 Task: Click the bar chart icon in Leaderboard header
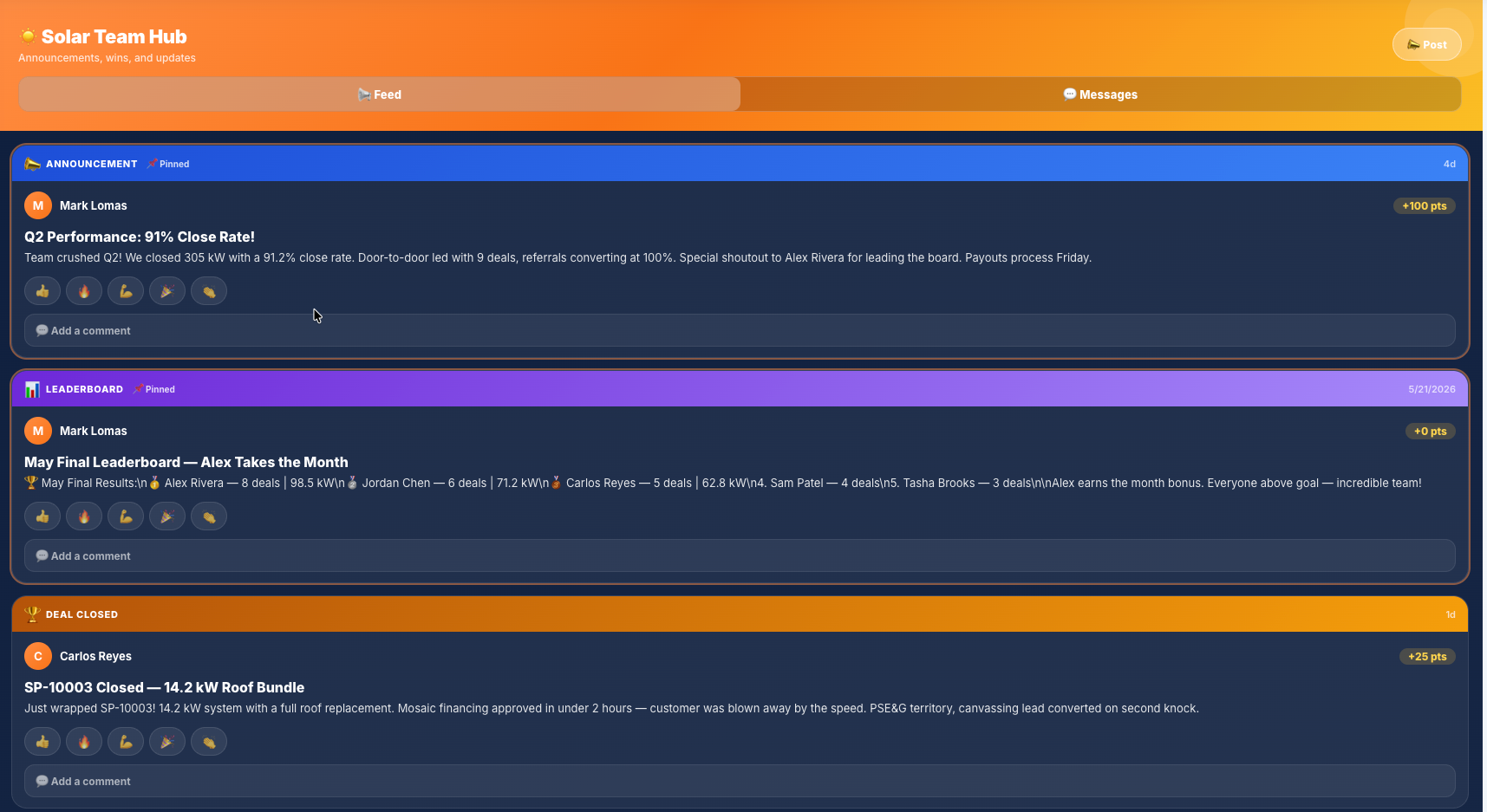tap(32, 389)
